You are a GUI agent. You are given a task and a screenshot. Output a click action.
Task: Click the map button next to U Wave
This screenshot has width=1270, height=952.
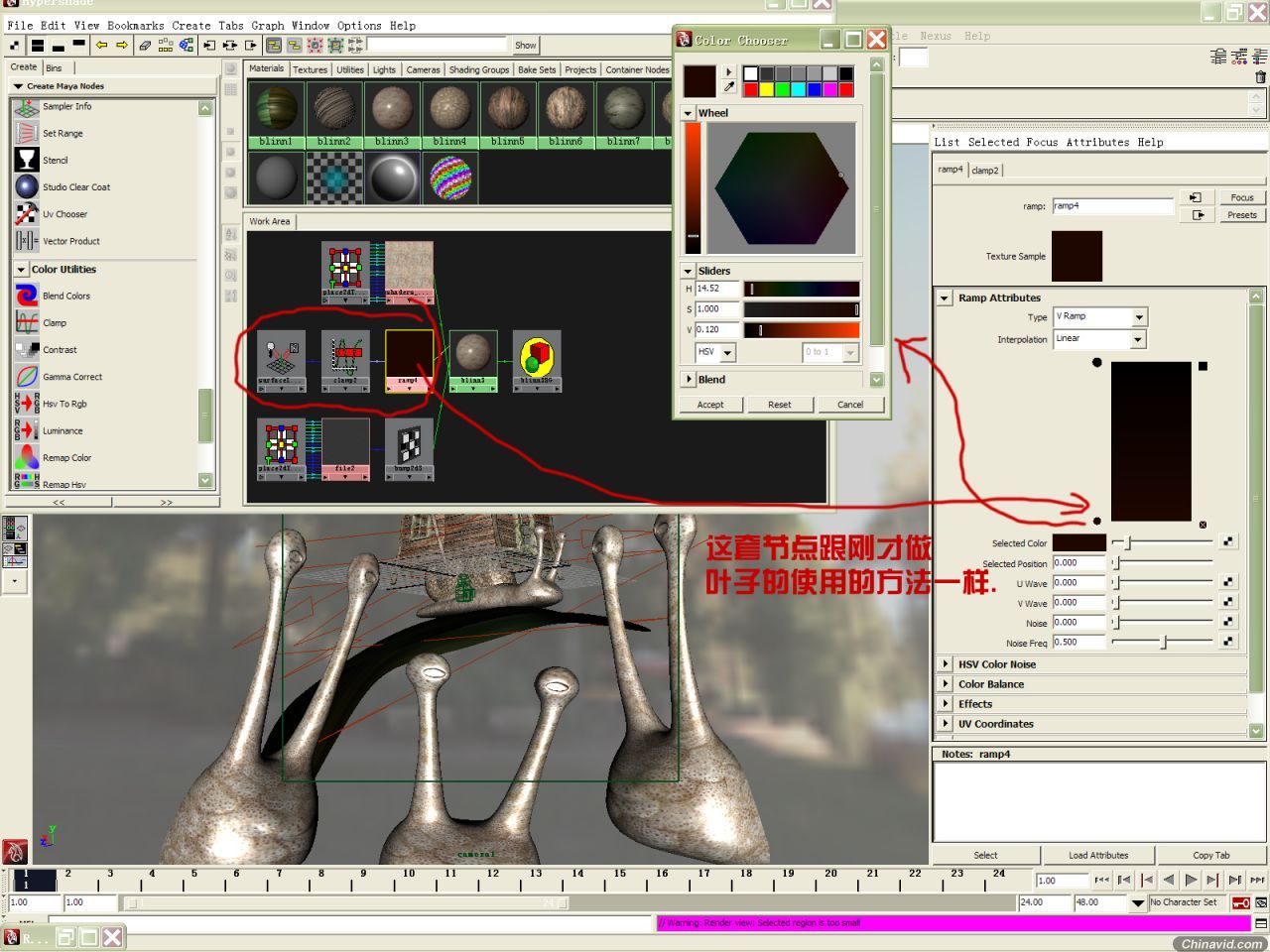pyautogui.click(x=1228, y=582)
